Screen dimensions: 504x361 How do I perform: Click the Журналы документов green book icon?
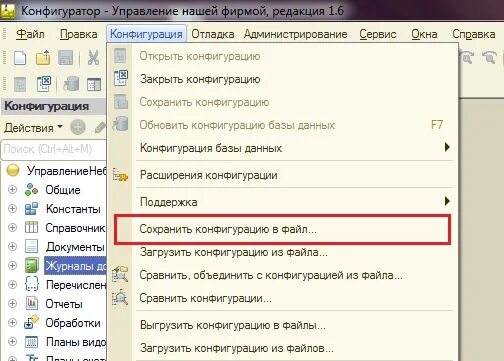pyautogui.click(x=32, y=266)
